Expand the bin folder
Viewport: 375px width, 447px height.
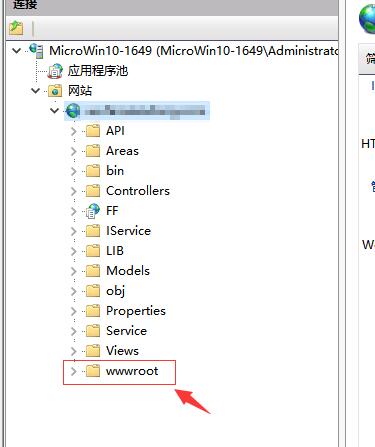74,171
